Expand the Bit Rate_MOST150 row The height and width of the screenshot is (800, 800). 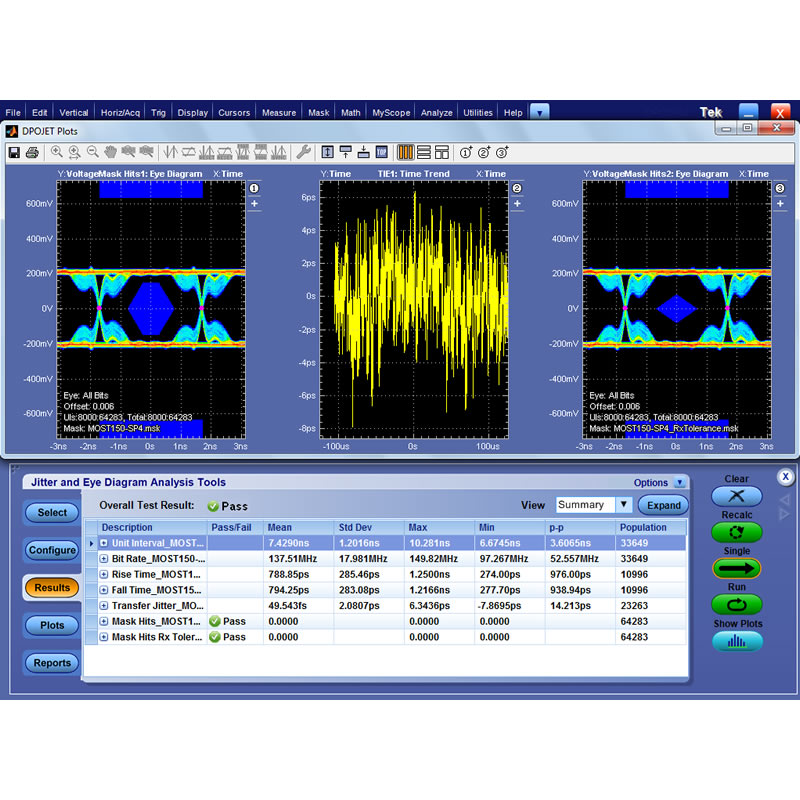104,559
